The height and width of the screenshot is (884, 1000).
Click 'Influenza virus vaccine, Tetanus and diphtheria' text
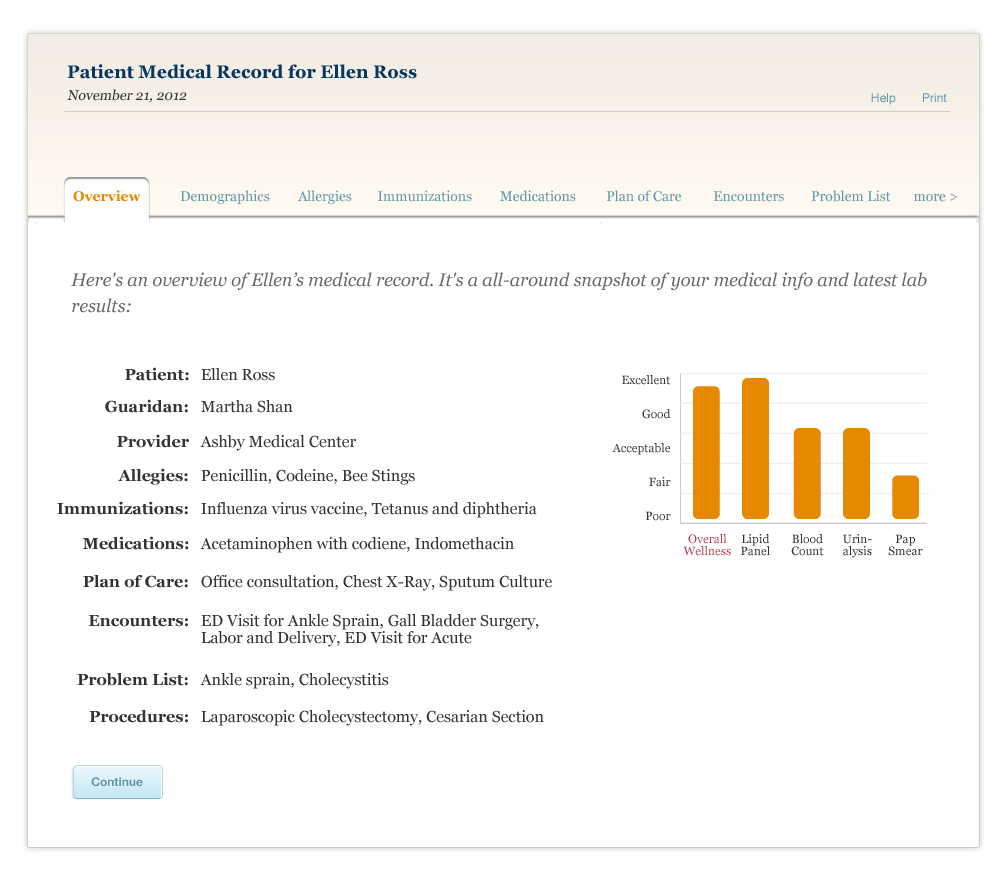pyautogui.click(x=369, y=509)
